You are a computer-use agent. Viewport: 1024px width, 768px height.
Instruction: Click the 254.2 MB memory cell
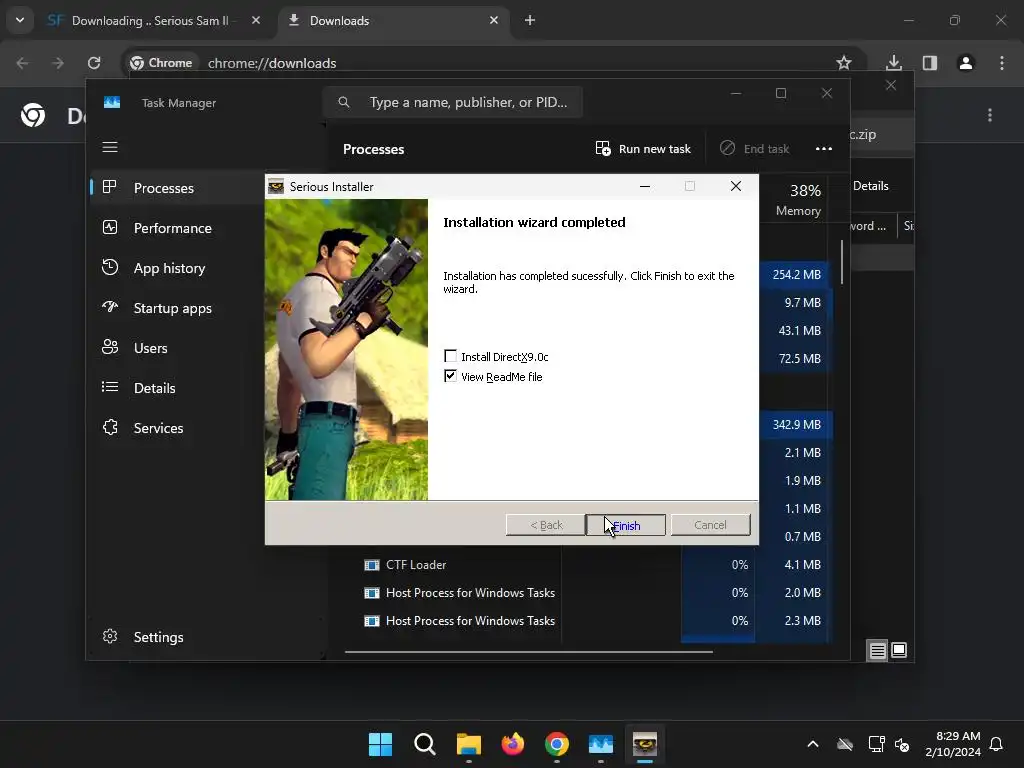click(x=795, y=274)
